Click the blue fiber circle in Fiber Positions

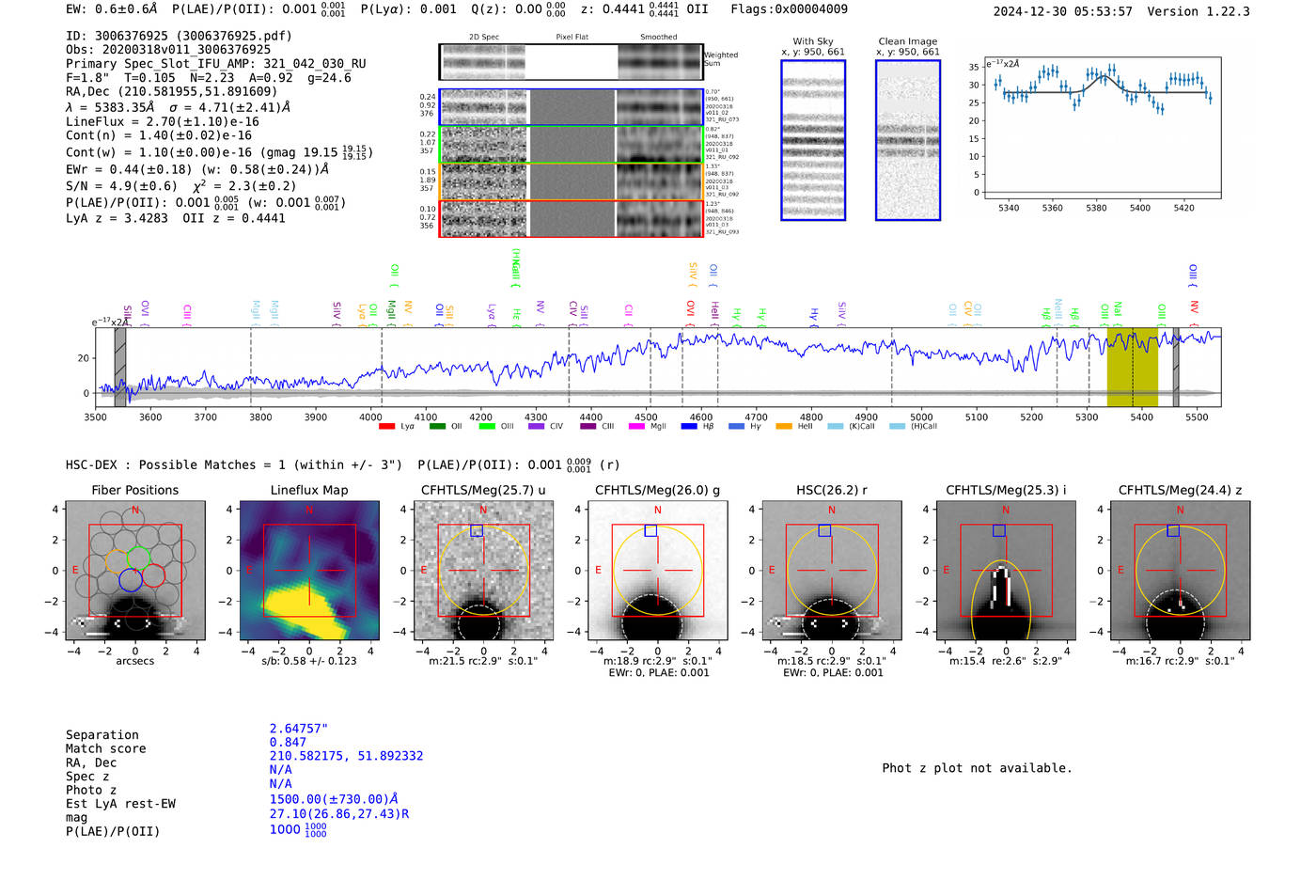click(x=131, y=579)
